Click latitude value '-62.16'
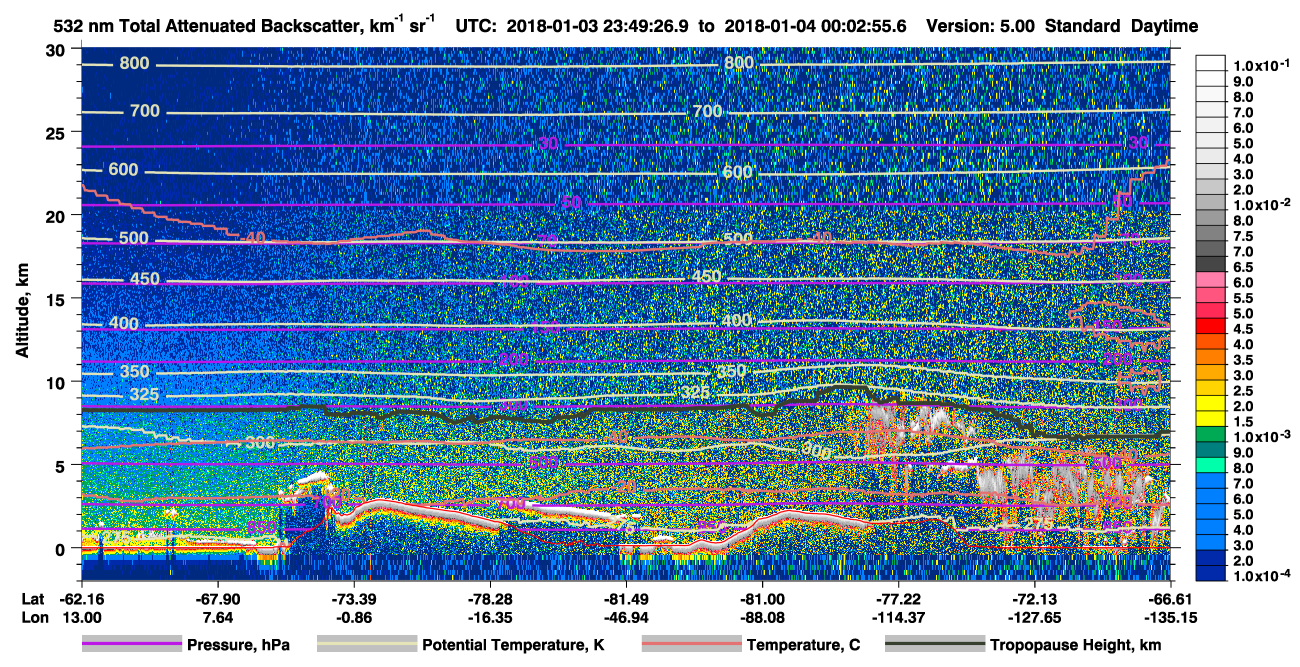Image resolution: width=1300 pixels, height=667 pixels. point(80,598)
